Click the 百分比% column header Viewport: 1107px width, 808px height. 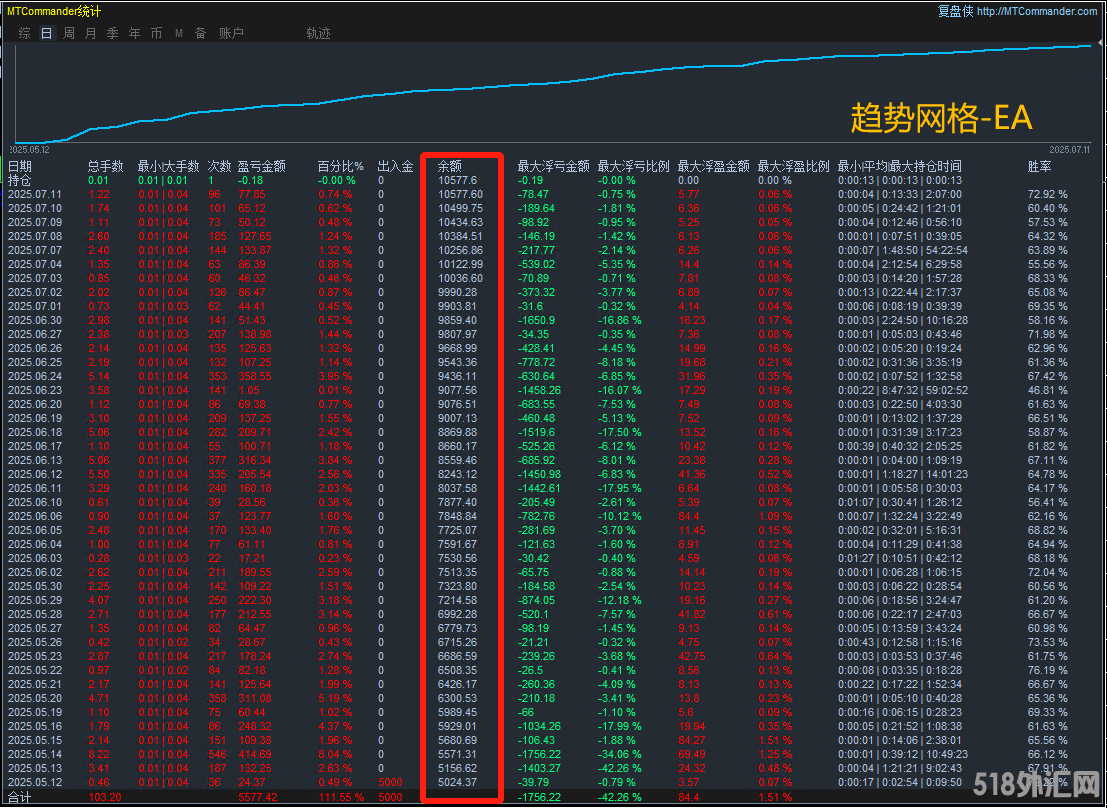(x=340, y=166)
